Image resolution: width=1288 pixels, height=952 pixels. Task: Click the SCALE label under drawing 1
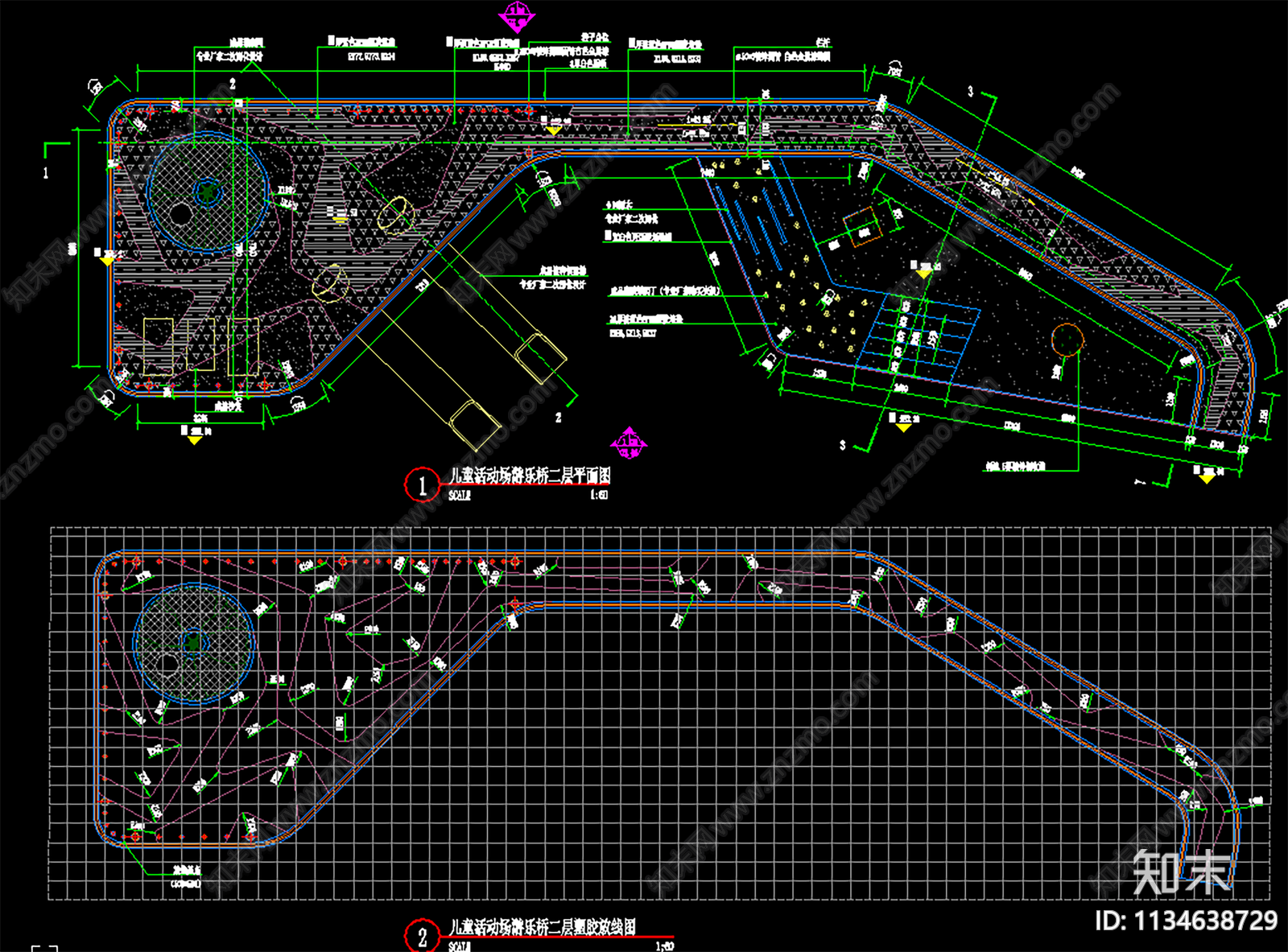tap(459, 496)
